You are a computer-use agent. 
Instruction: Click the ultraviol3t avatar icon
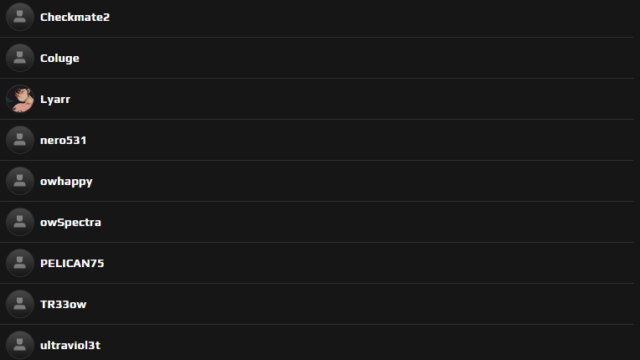click(20, 345)
